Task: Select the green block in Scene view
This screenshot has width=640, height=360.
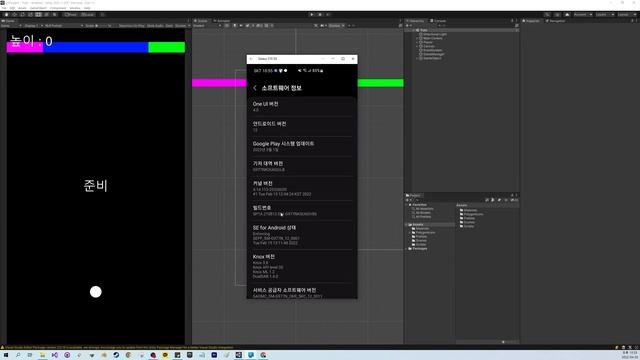Action: coord(380,83)
